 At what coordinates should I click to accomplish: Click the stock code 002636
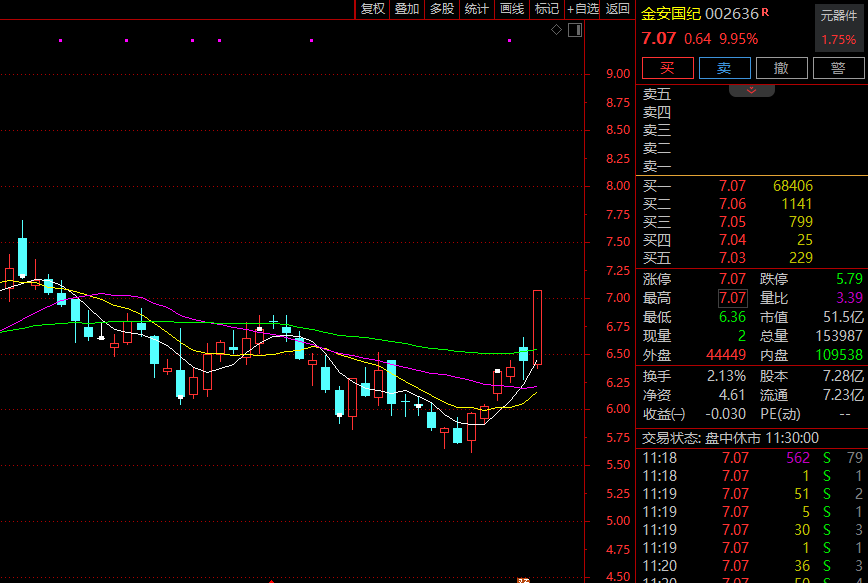tap(731, 14)
